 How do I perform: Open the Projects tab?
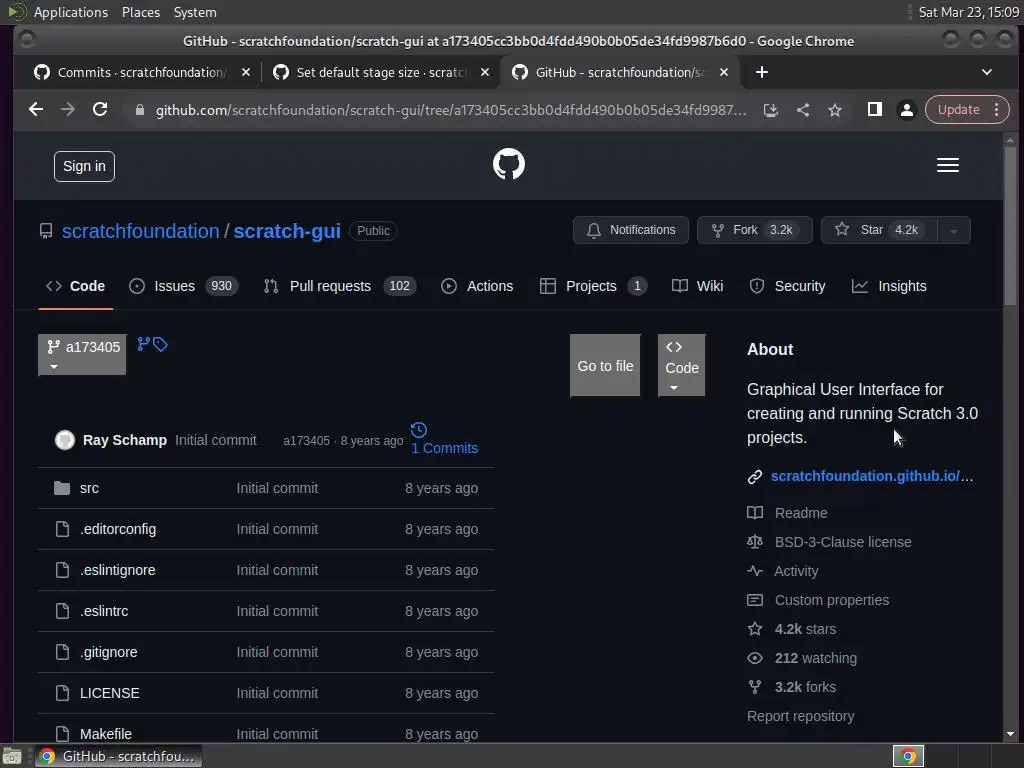[x=593, y=286]
